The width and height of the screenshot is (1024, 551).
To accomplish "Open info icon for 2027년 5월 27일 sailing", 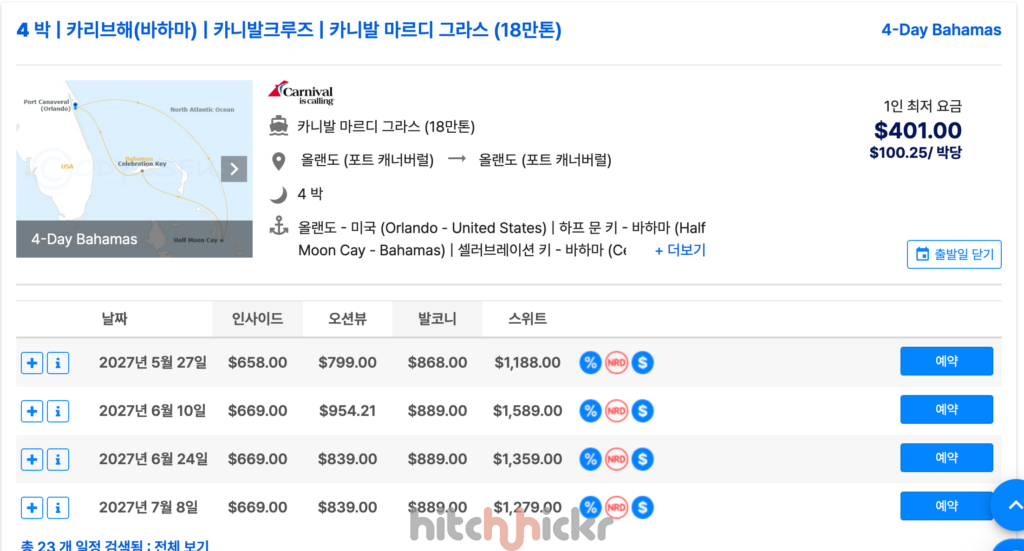I will coord(58,363).
